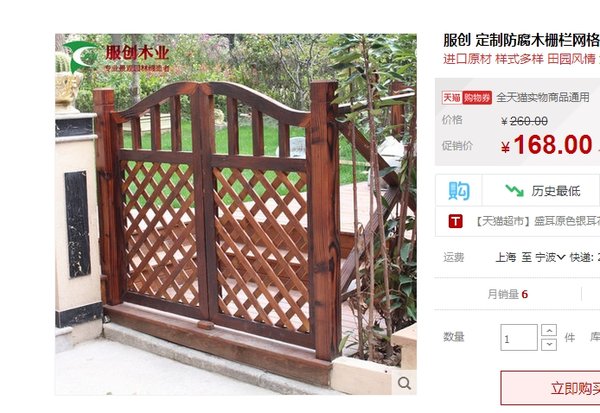Click the 立即购买 button
Viewport: 600px width, 413px height.
coord(550,388)
